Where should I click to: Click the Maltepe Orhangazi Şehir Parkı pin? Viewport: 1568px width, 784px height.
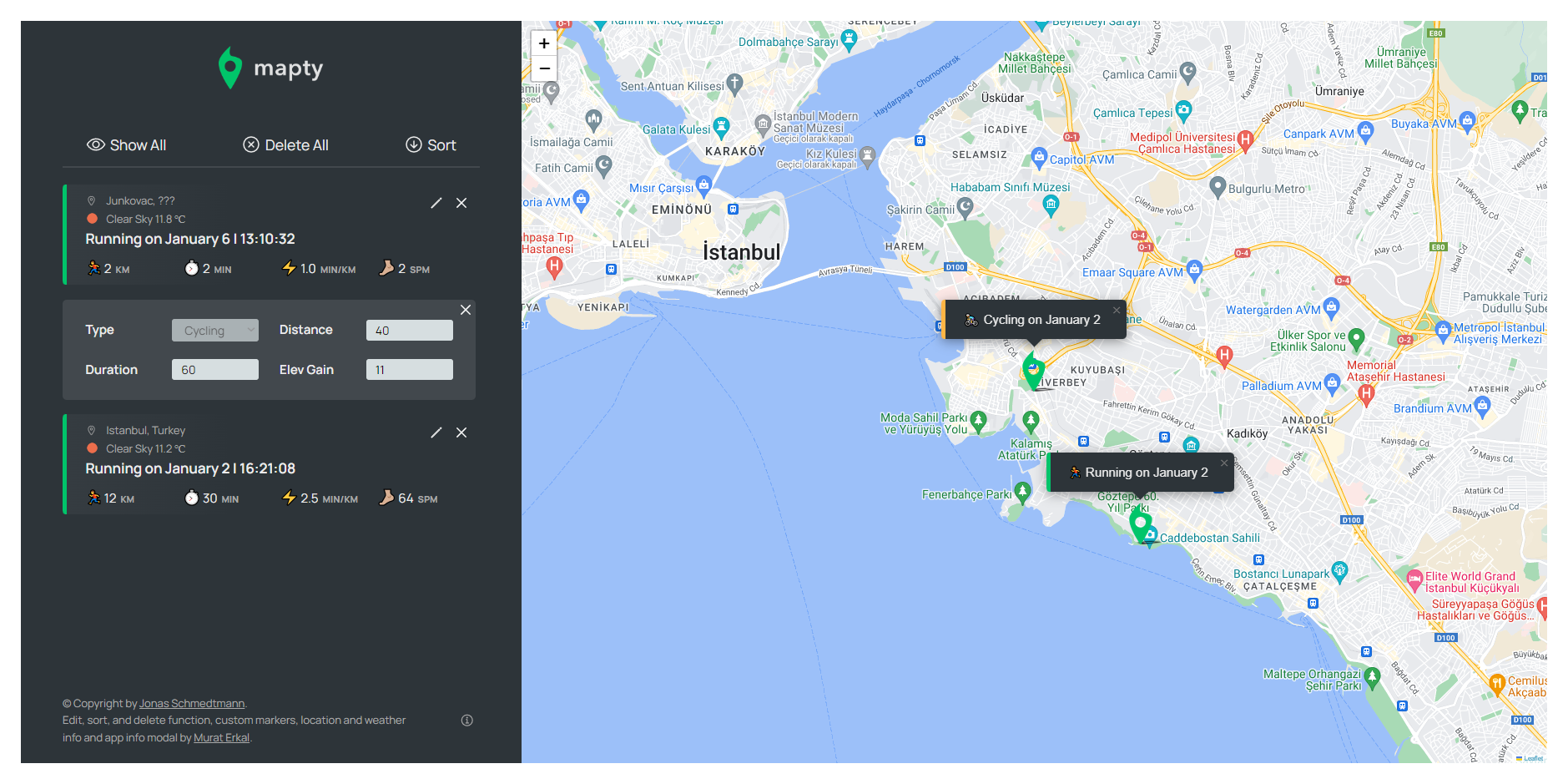[1372, 677]
